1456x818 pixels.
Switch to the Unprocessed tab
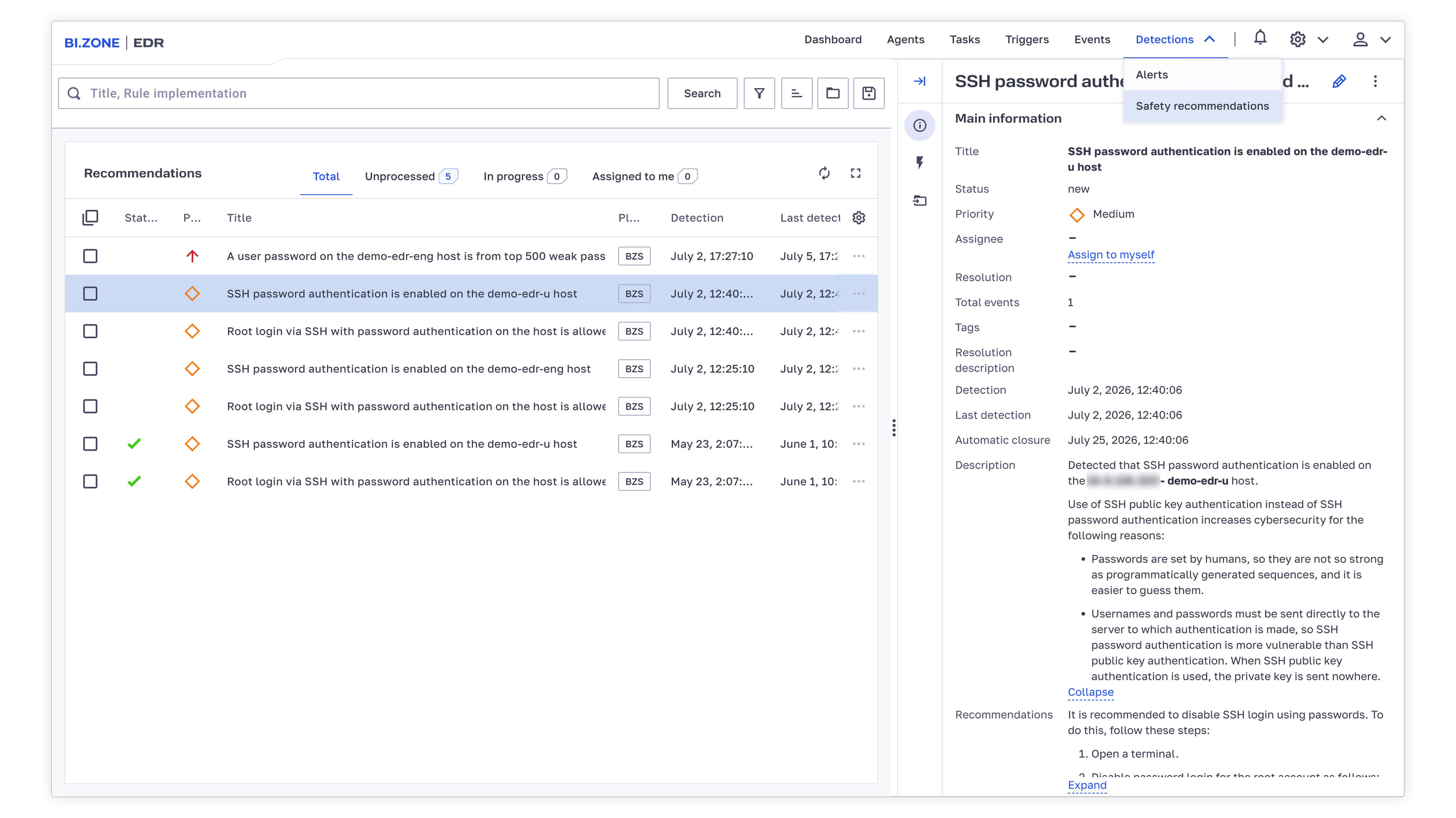click(x=411, y=176)
